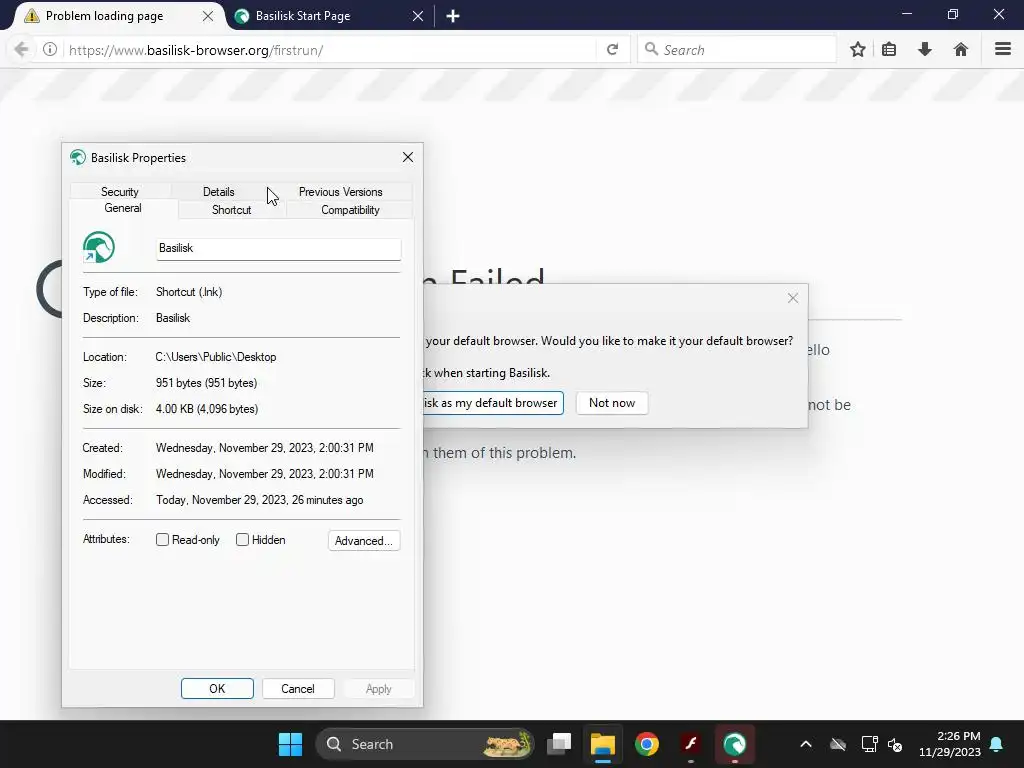Click the Location path C:\Users\Public\Desktop
Image resolution: width=1024 pixels, height=768 pixels.
216,357
